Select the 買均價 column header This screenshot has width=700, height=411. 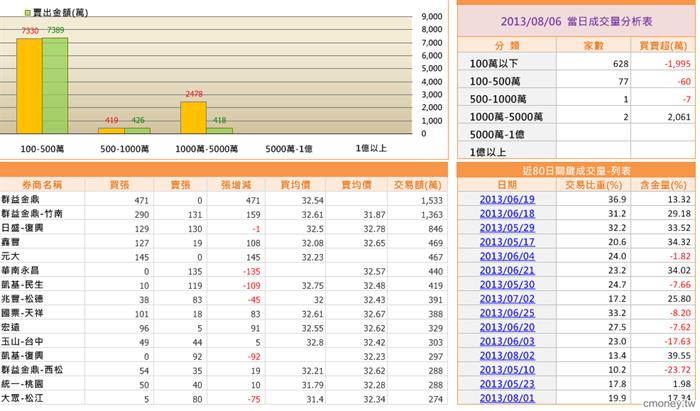click(295, 185)
